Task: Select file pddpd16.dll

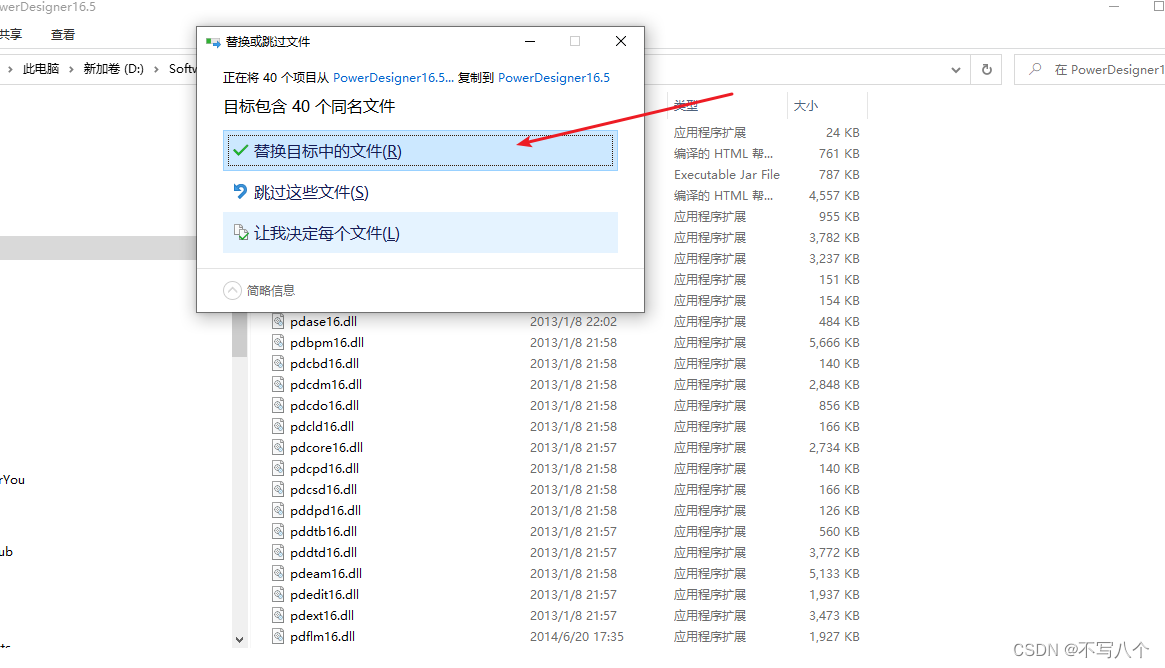Action: [x=325, y=510]
